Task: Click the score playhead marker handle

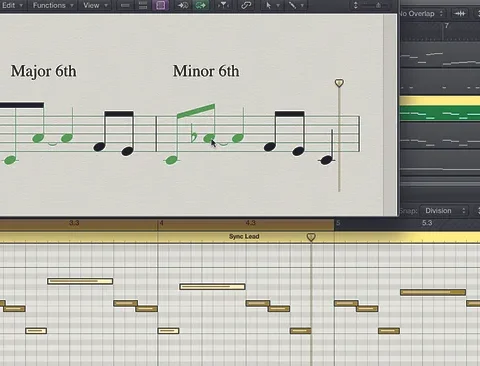Action: click(x=339, y=83)
